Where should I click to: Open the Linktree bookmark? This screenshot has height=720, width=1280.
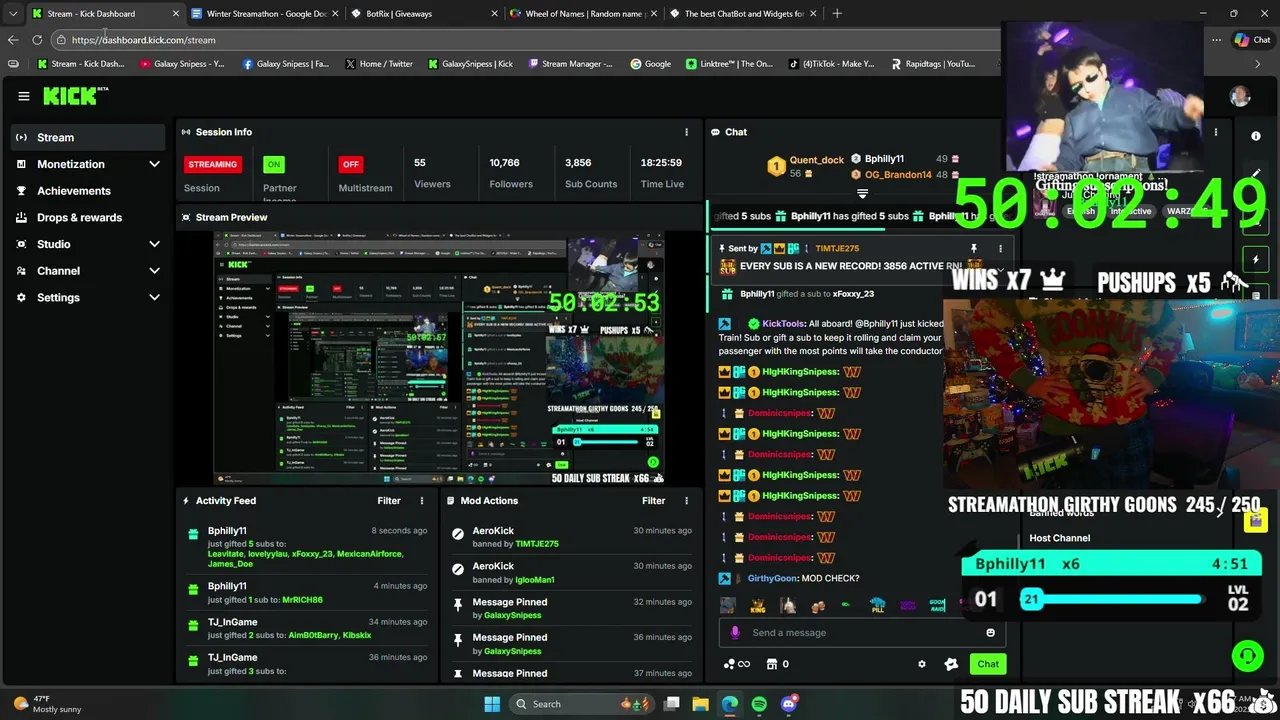pos(729,64)
